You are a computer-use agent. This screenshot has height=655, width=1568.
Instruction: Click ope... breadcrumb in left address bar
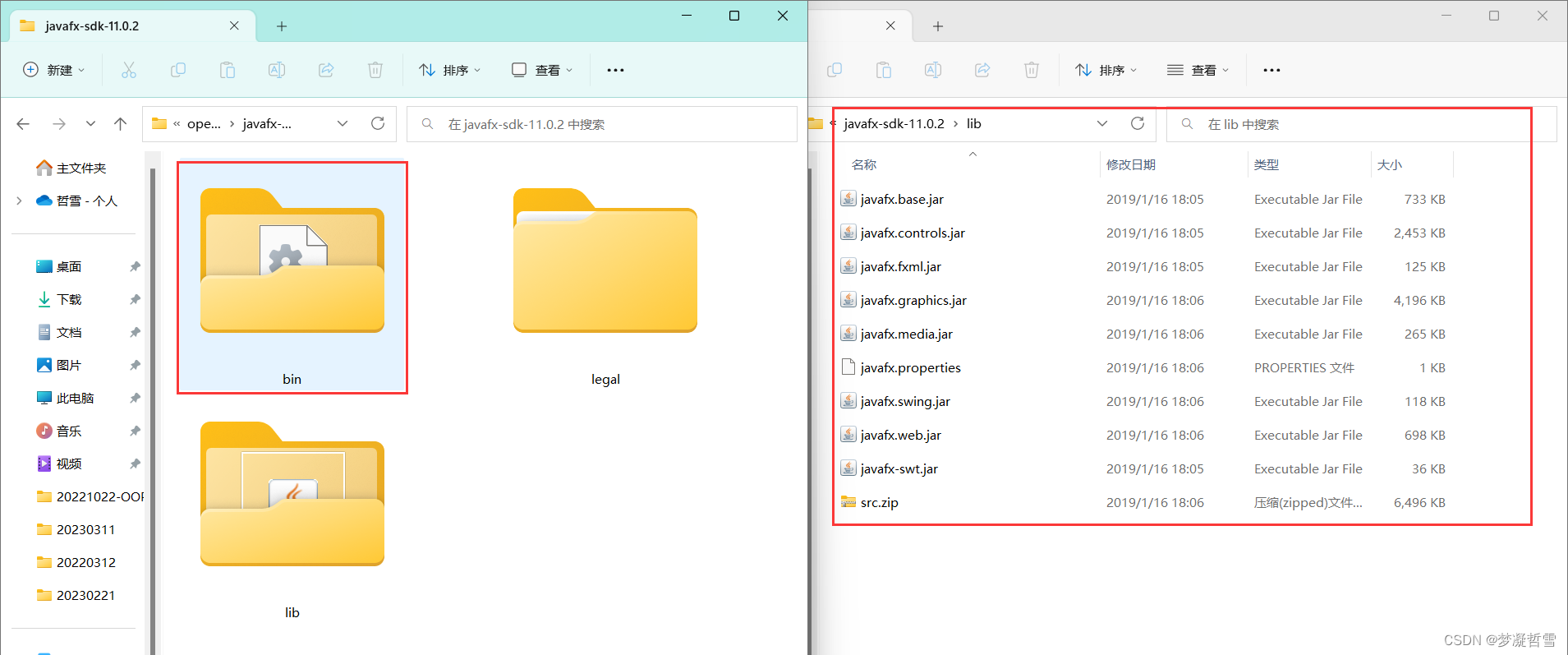[204, 123]
